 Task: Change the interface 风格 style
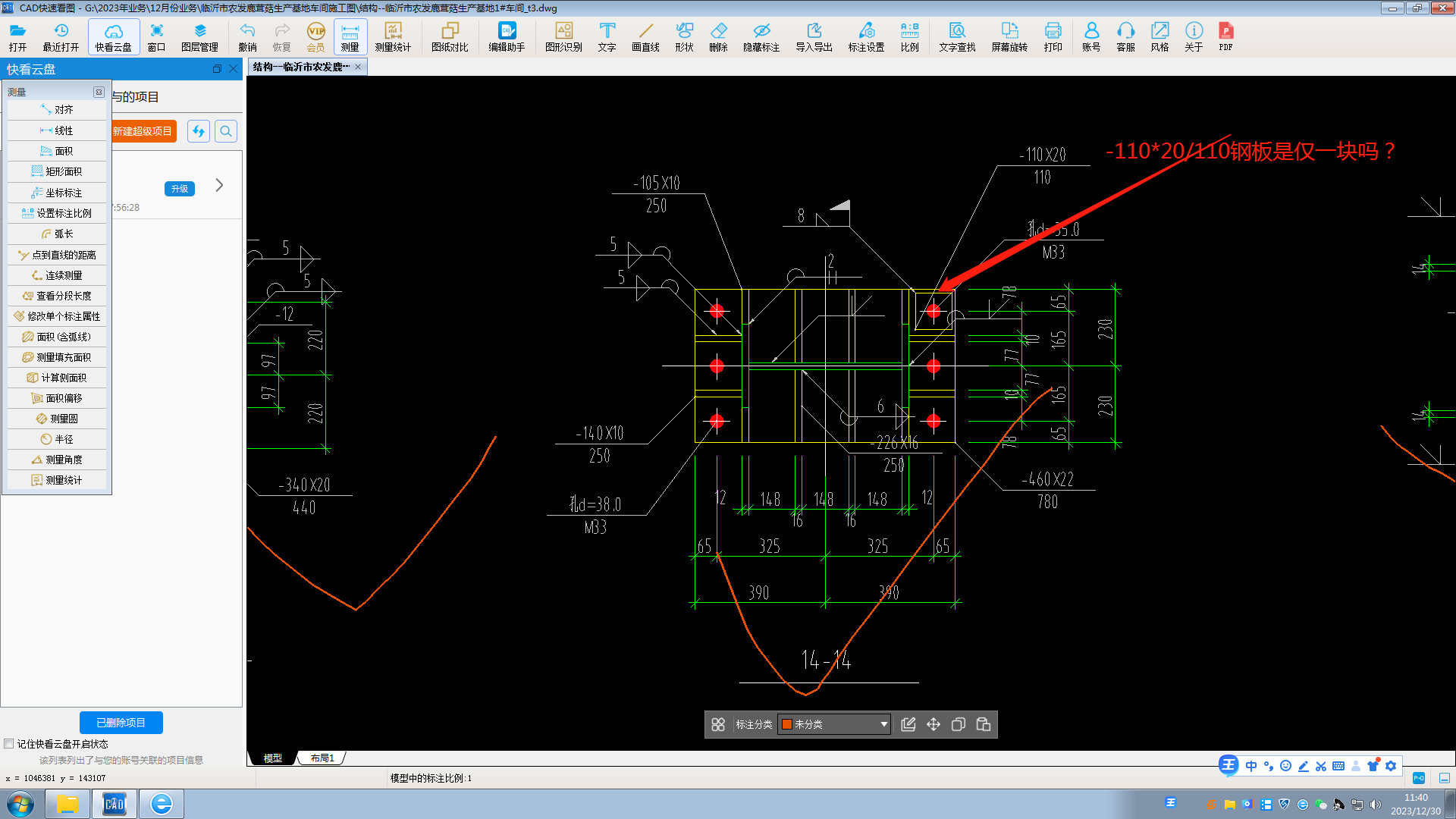click(x=1159, y=36)
